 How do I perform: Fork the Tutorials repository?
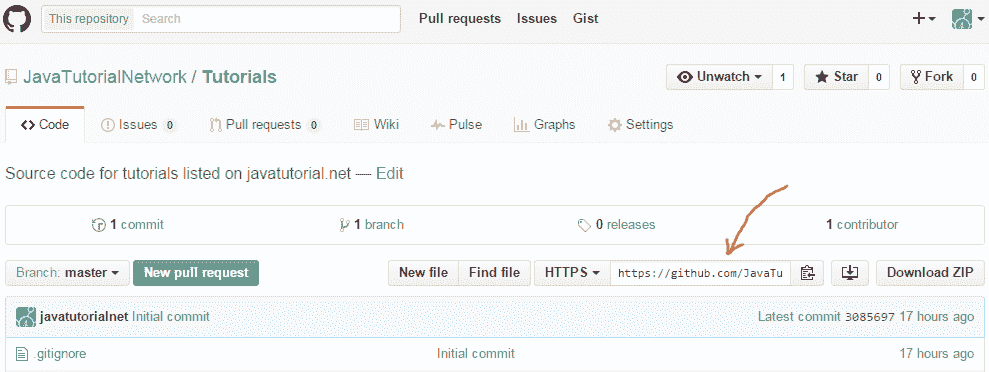click(x=932, y=77)
